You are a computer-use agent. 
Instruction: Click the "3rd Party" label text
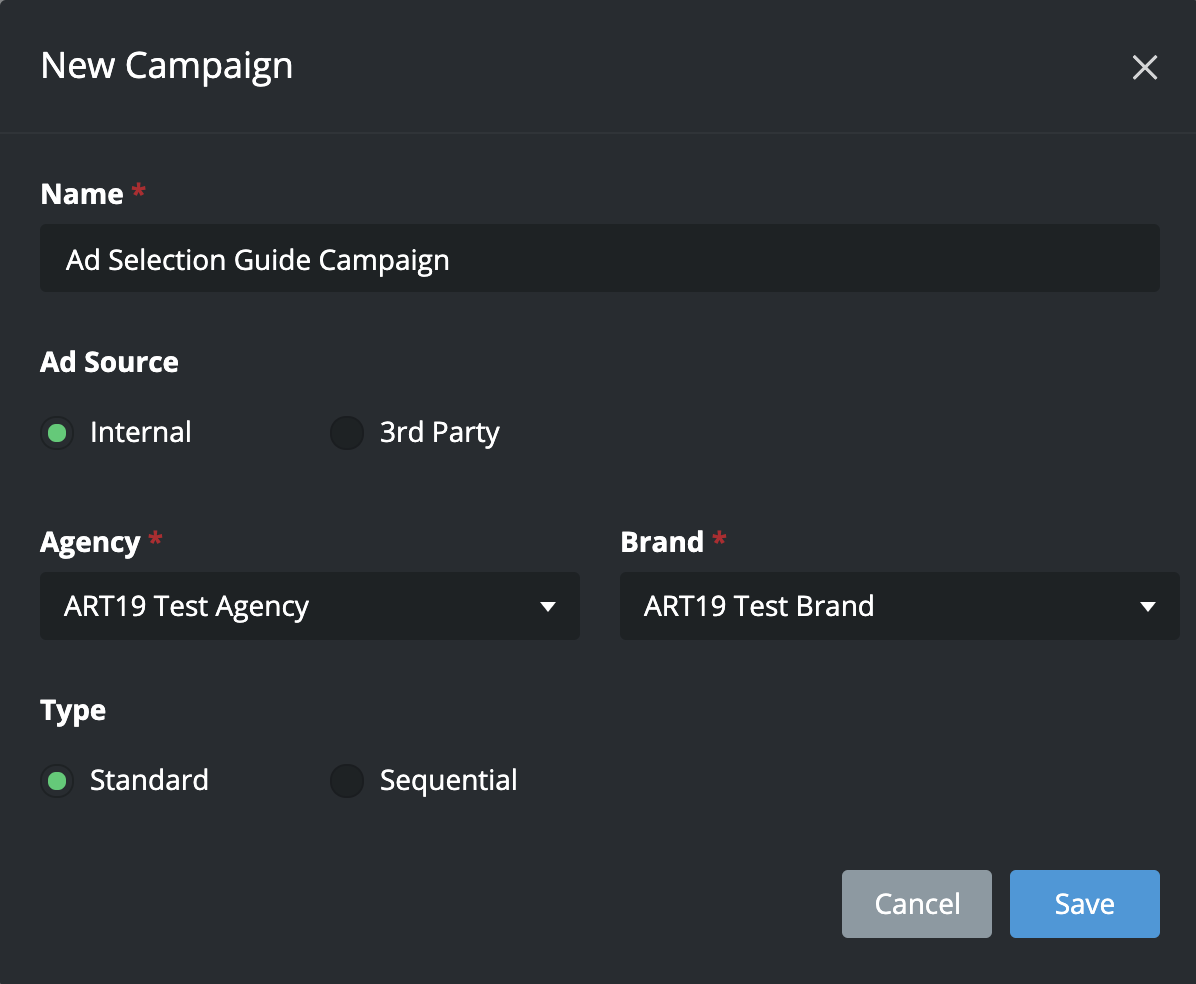coord(439,433)
